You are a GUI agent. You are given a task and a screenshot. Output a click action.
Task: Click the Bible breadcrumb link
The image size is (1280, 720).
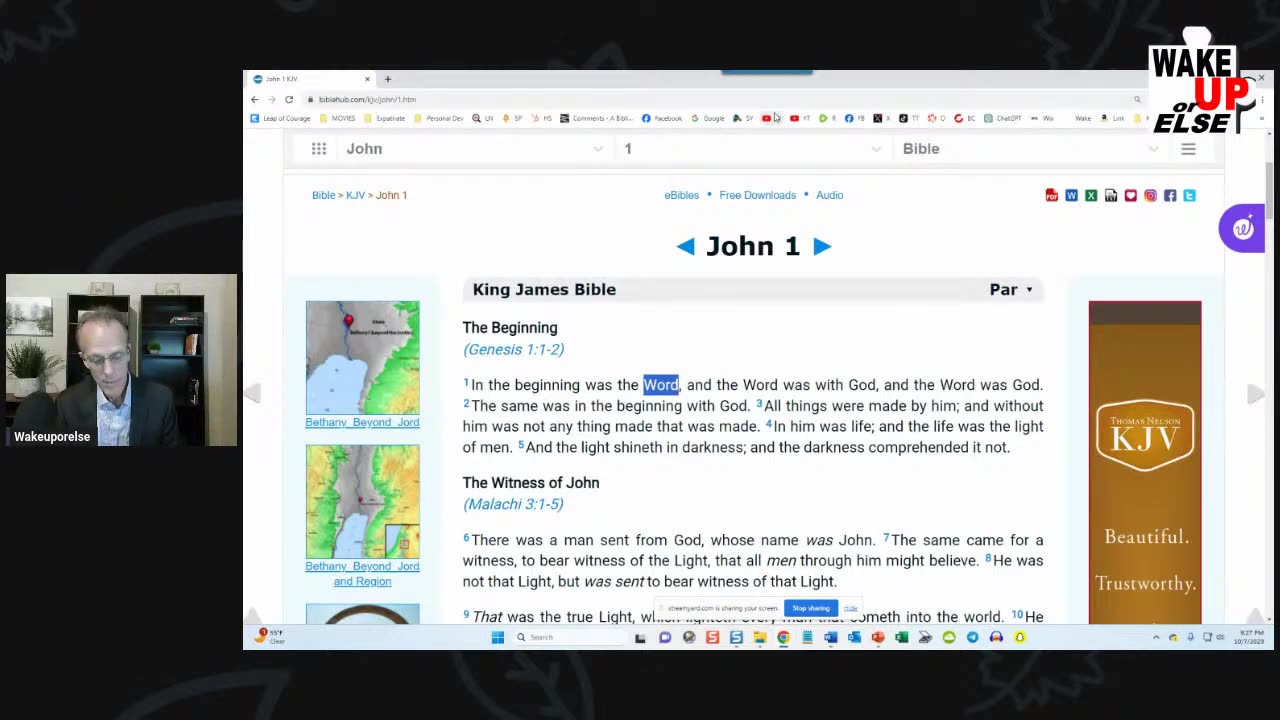click(323, 195)
